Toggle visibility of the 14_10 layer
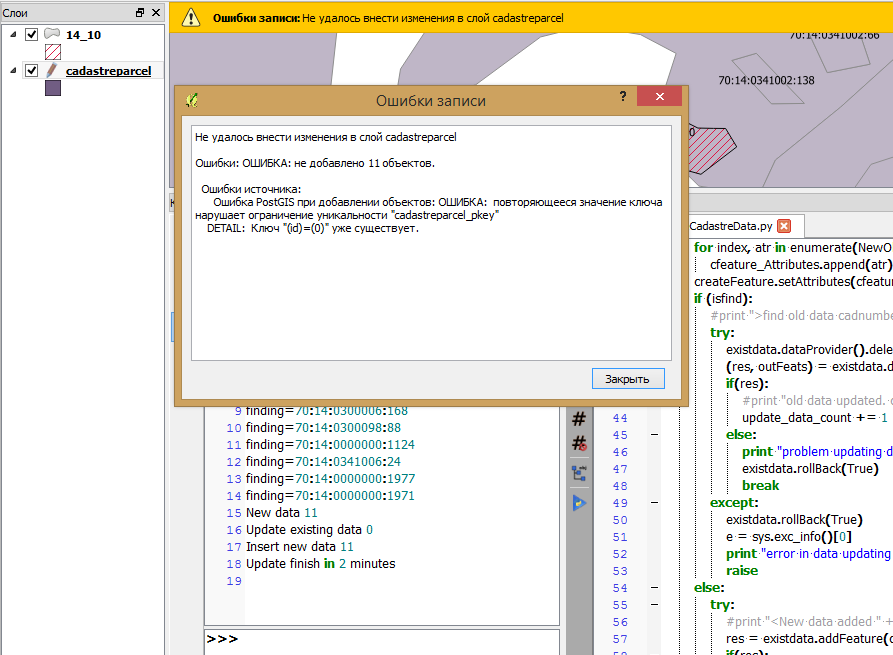893x655 pixels. coord(31,35)
